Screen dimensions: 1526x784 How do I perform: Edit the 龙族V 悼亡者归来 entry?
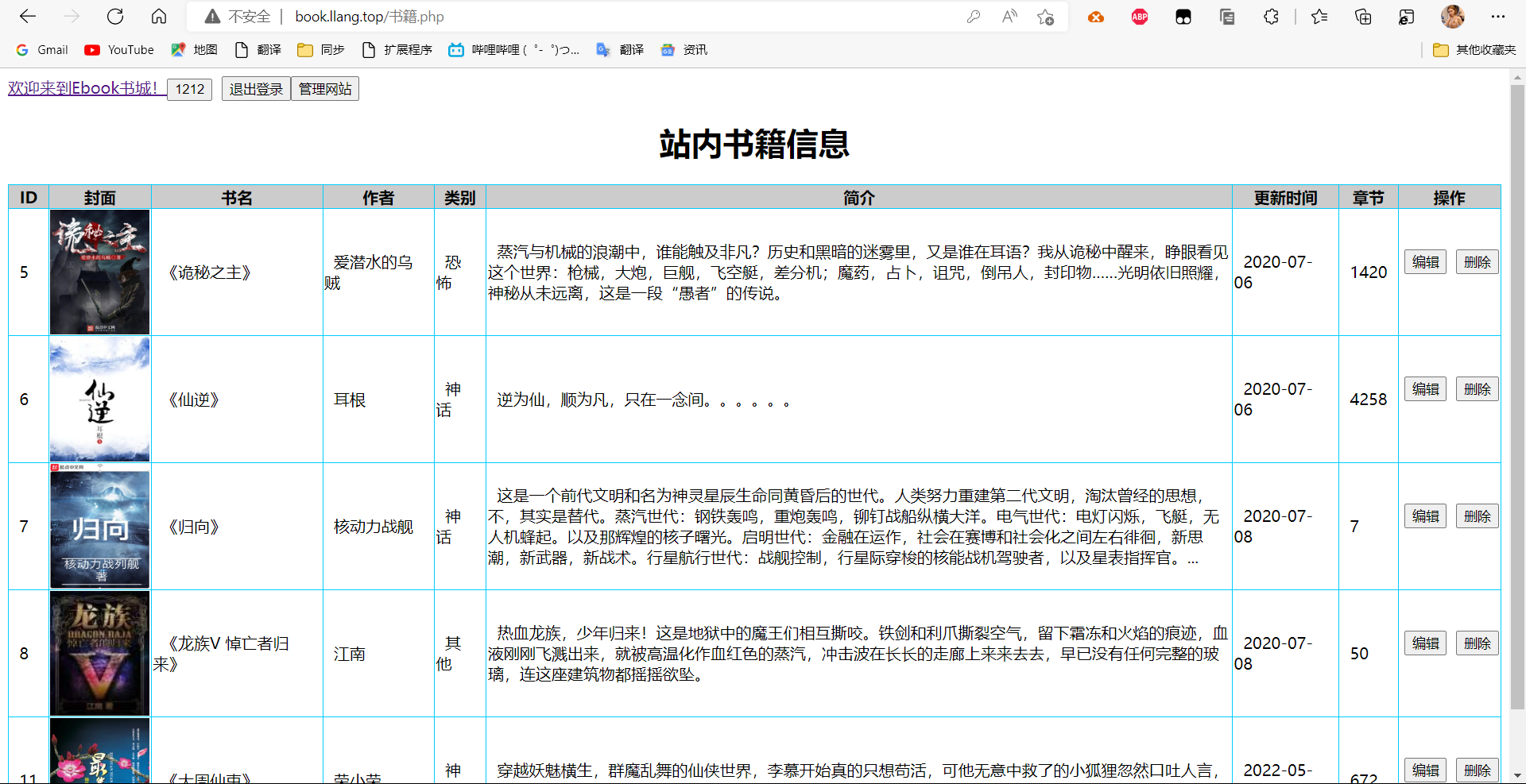point(1425,643)
